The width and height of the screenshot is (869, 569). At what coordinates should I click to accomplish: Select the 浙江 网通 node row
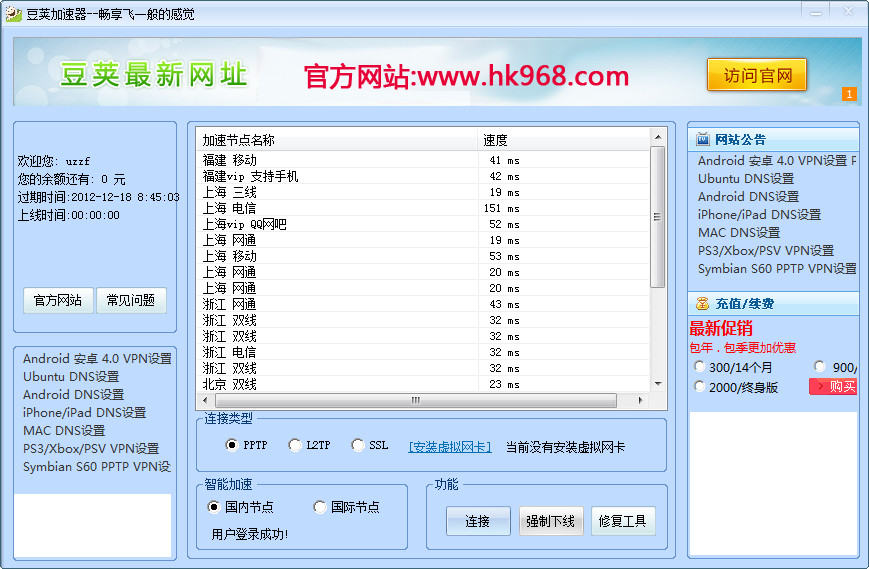point(423,304)
